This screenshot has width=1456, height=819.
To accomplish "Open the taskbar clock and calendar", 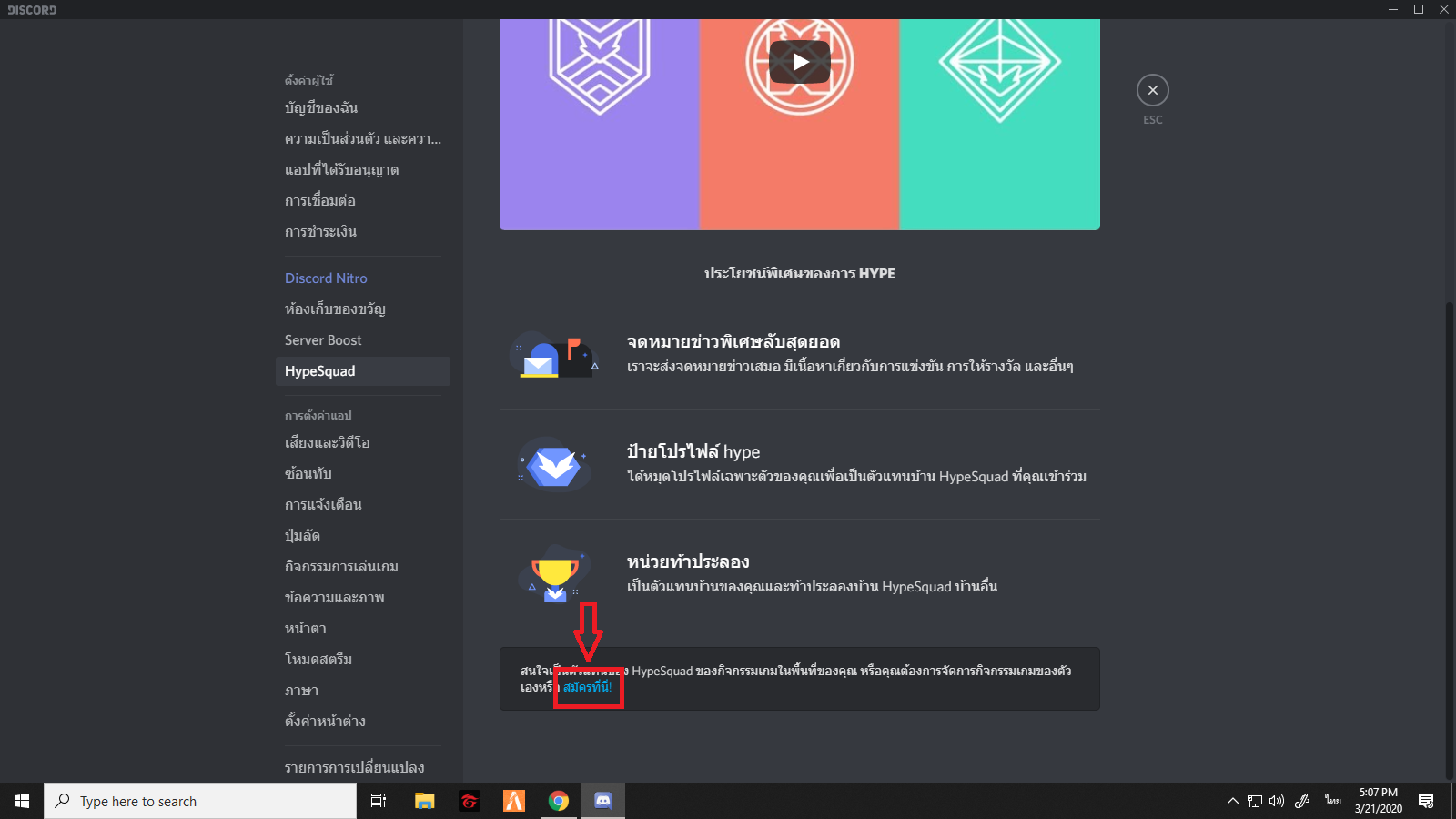I will tap(1379, 801).
